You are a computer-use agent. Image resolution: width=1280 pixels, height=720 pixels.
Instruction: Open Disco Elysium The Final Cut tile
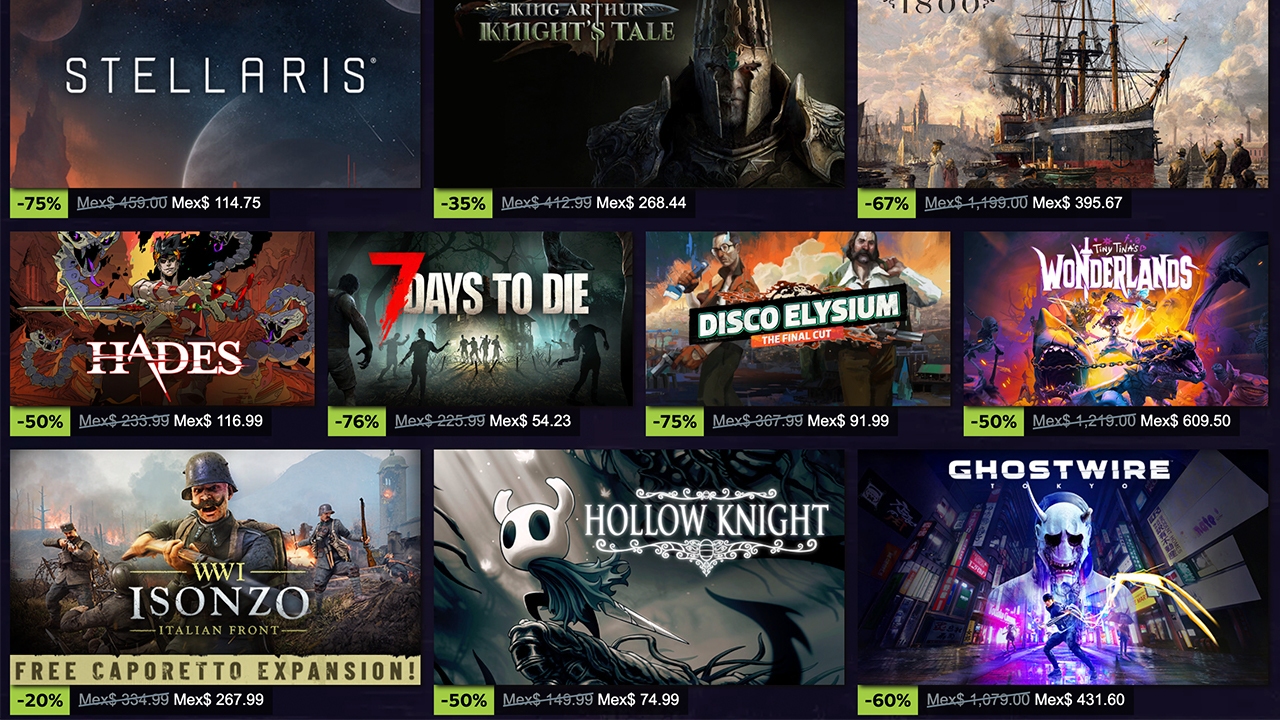click(798, 318)
